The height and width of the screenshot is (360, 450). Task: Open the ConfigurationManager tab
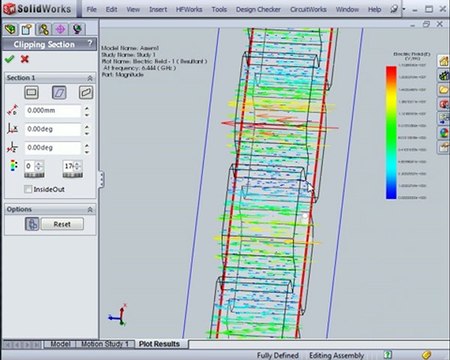point(43,29)
